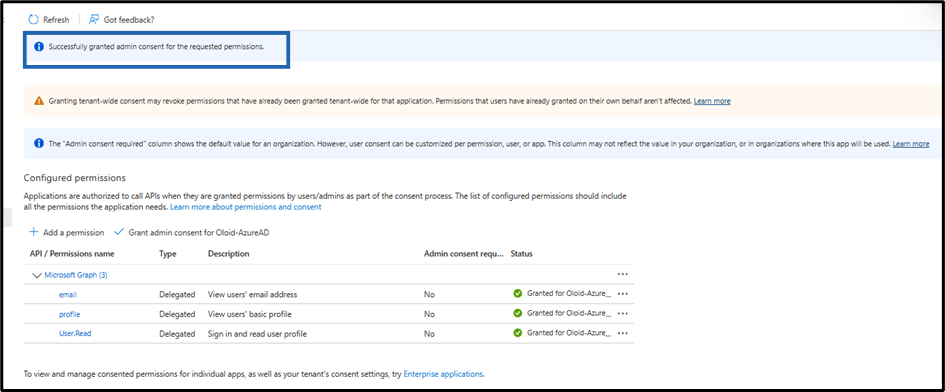Click Delegated type in profile row
The height and width of the screenshot is (392, 945).
[177, 314]
